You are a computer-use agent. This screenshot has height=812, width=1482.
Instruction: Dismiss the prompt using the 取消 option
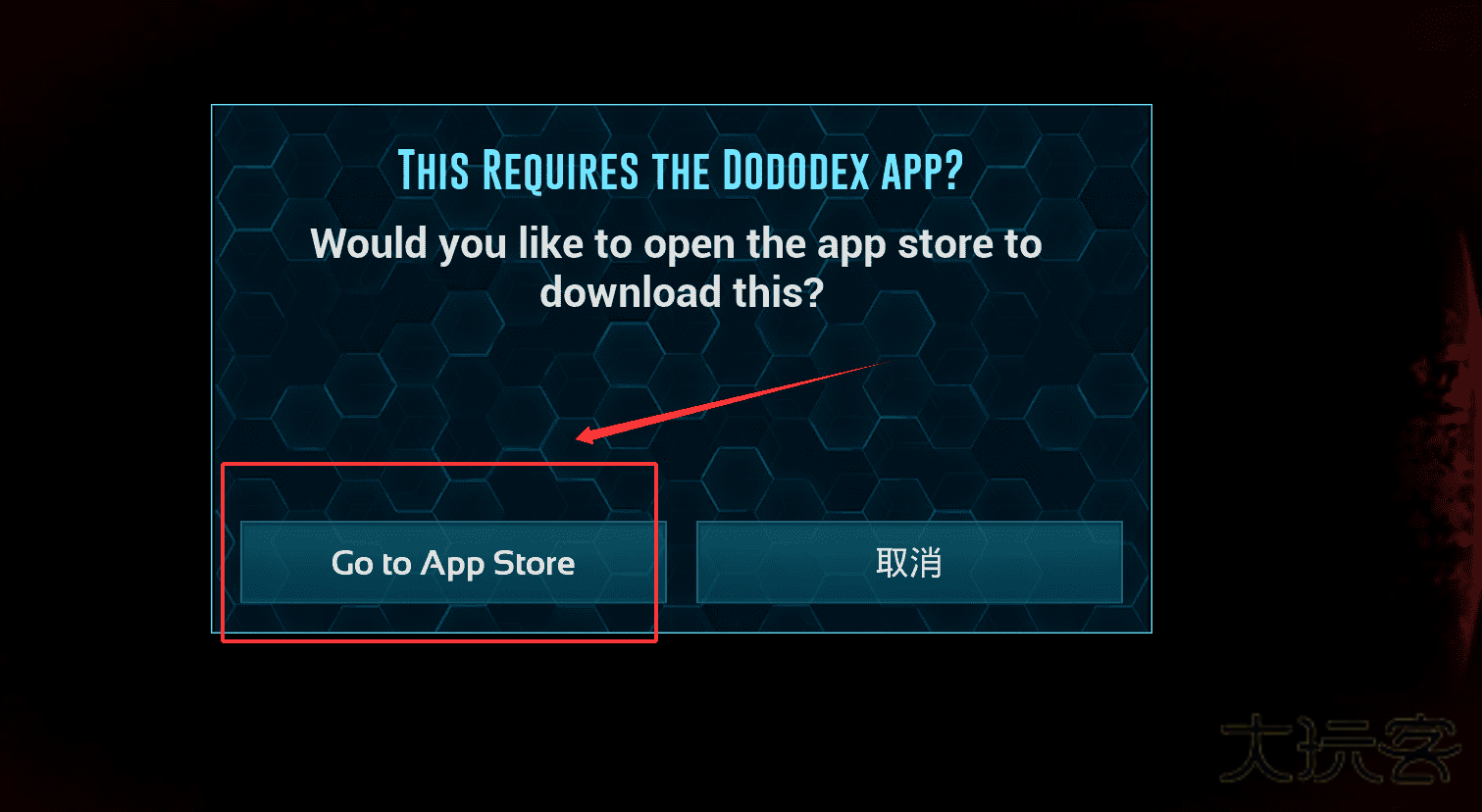[x=909, y=562]
